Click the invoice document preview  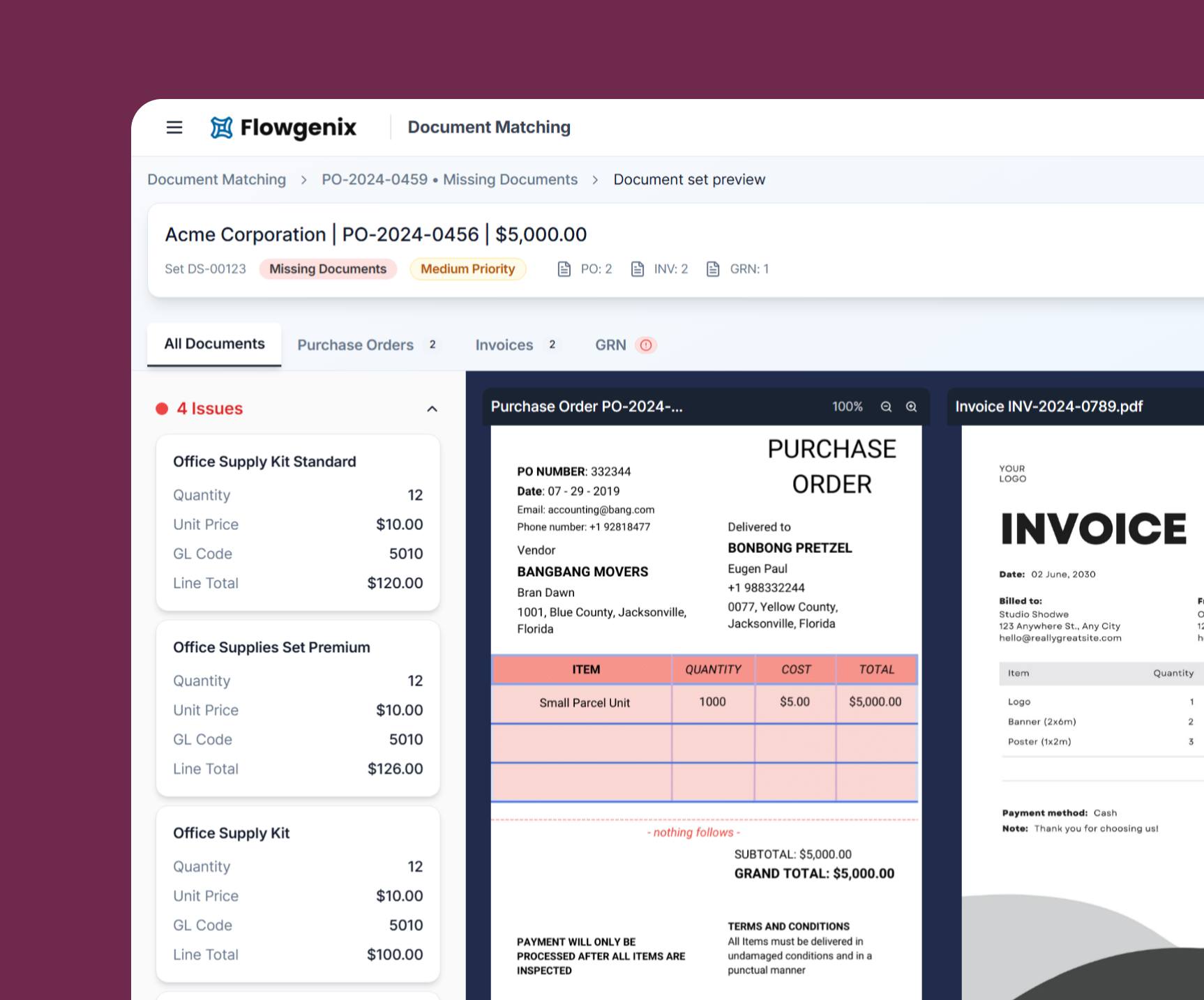click(x=1083, y=713)
